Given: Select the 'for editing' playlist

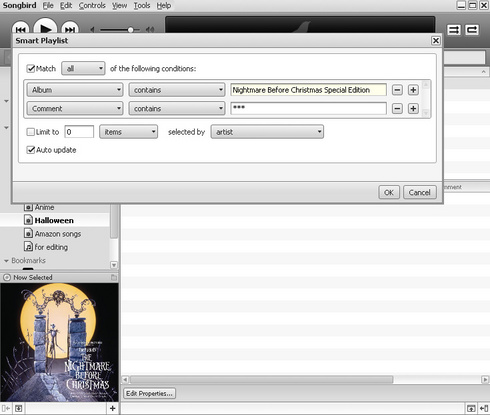Looking at the screenshot, I should point(51,247).
